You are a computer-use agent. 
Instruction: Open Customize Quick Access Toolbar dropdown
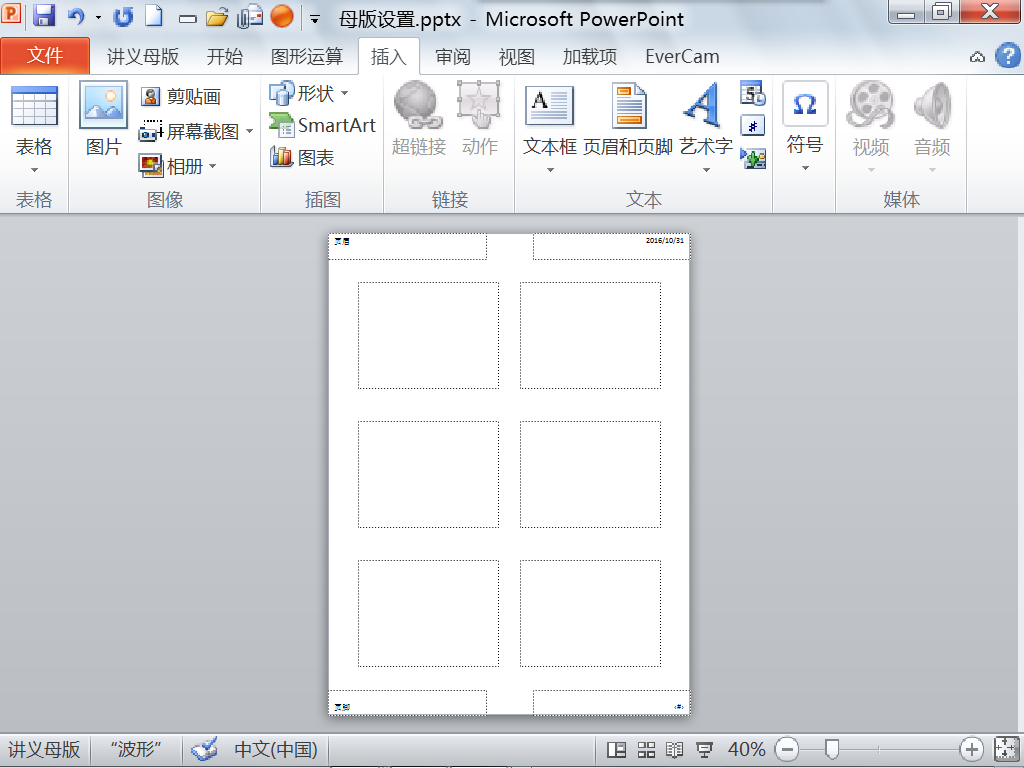pyautogui.click(x=315, y=19)
